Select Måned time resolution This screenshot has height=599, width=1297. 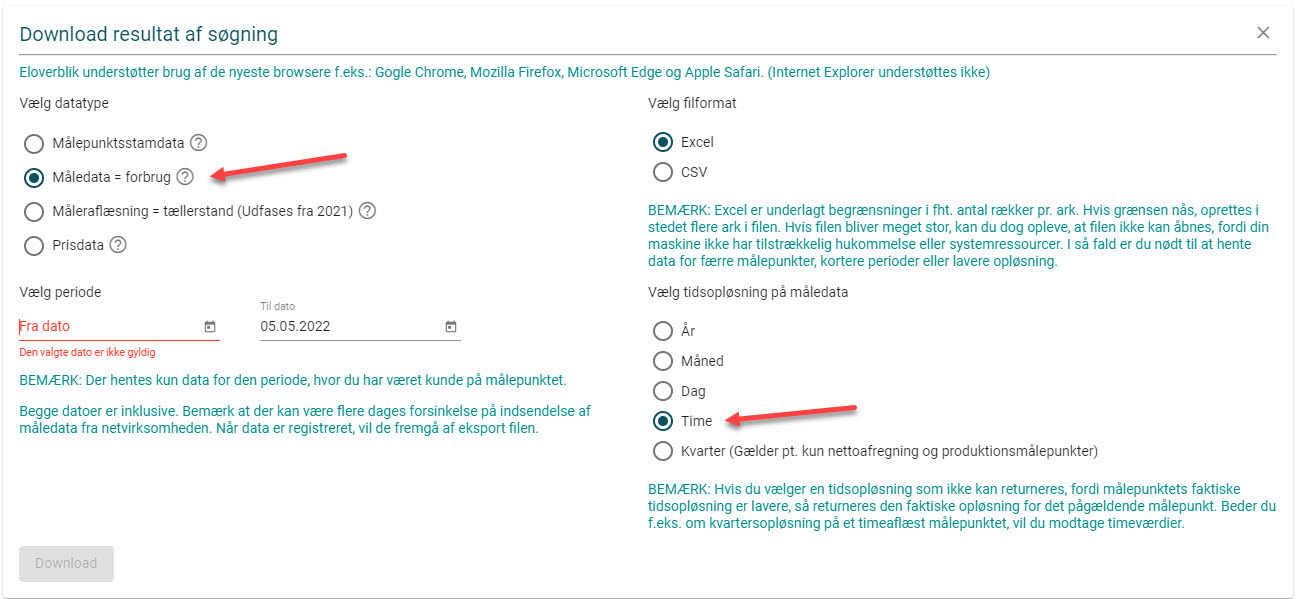[662, 361]
